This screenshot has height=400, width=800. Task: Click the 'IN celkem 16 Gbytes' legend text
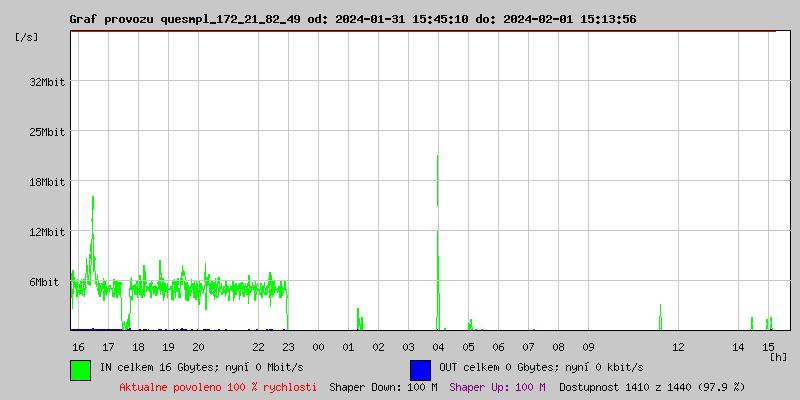pyautogui.click(x=200, y=368)
